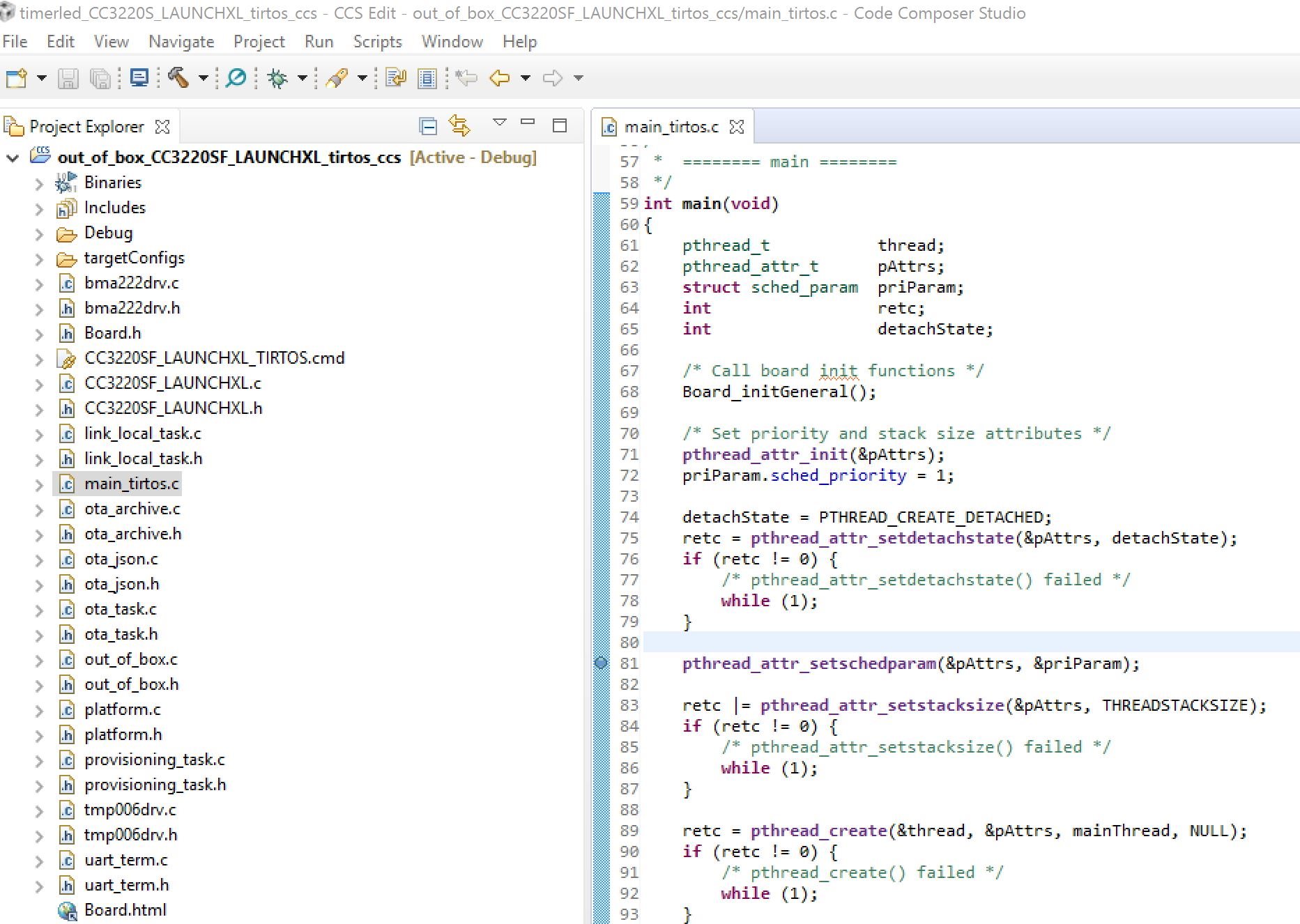Image resolution: width=1300 pixels, height=924 pixels.
Task: Place cursor on empty line 80
Action: point(971,642)
